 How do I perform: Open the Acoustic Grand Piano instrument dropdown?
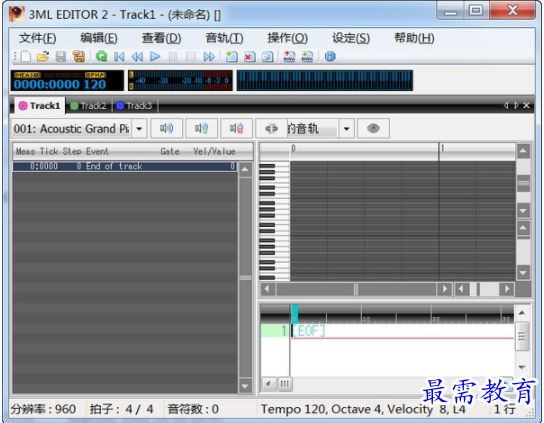coord(139,128)
